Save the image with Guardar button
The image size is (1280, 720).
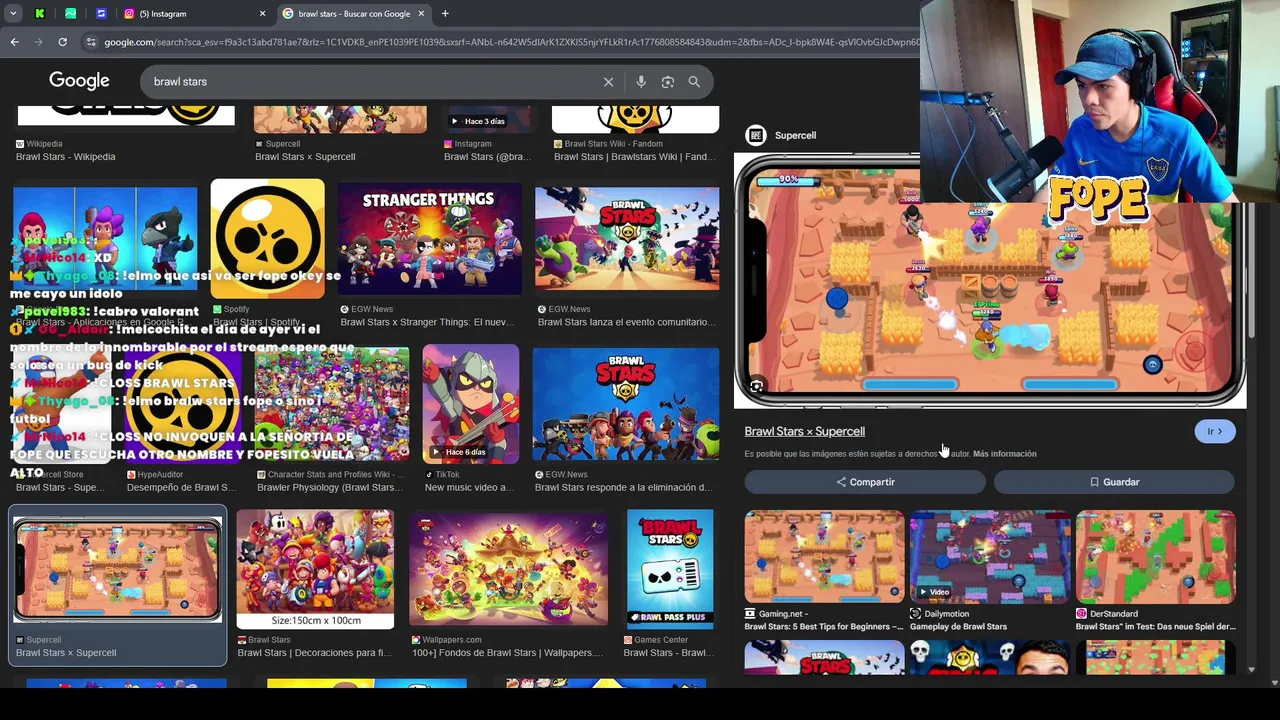click(x=1114, y=482)
